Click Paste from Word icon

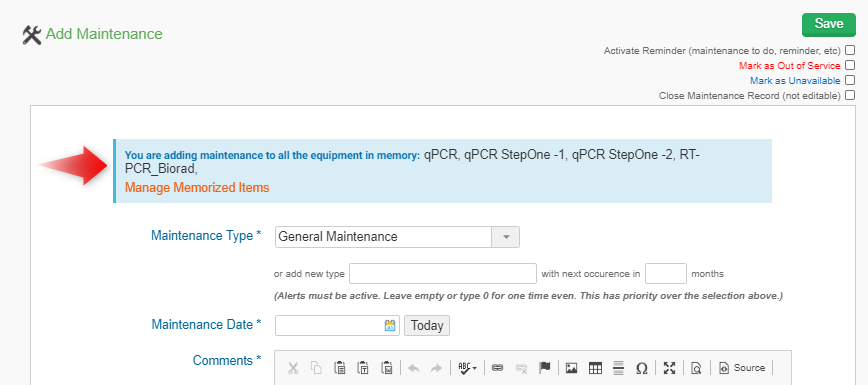coord(386,367)
